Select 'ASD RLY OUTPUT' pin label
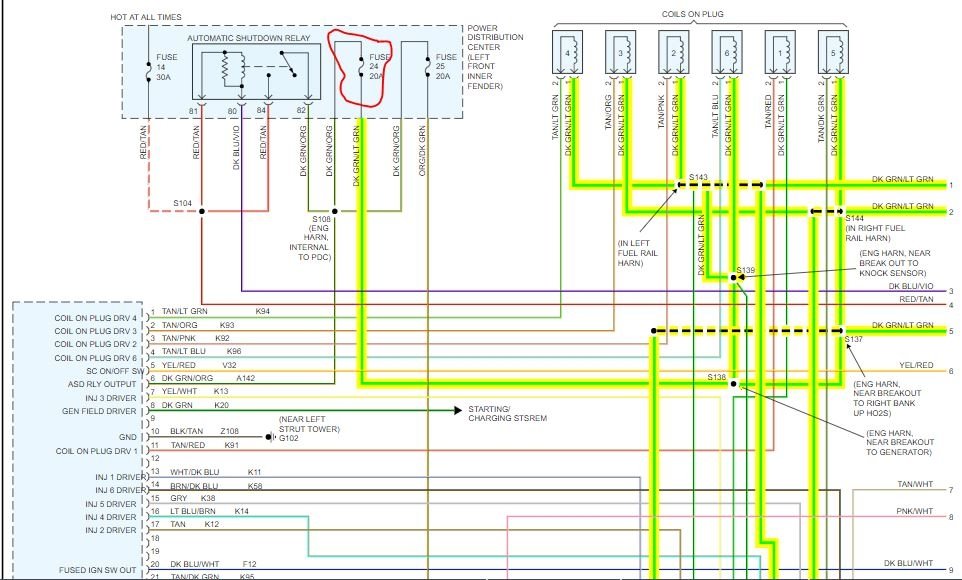Screen dimensions: 962x580 pos(102,384)
